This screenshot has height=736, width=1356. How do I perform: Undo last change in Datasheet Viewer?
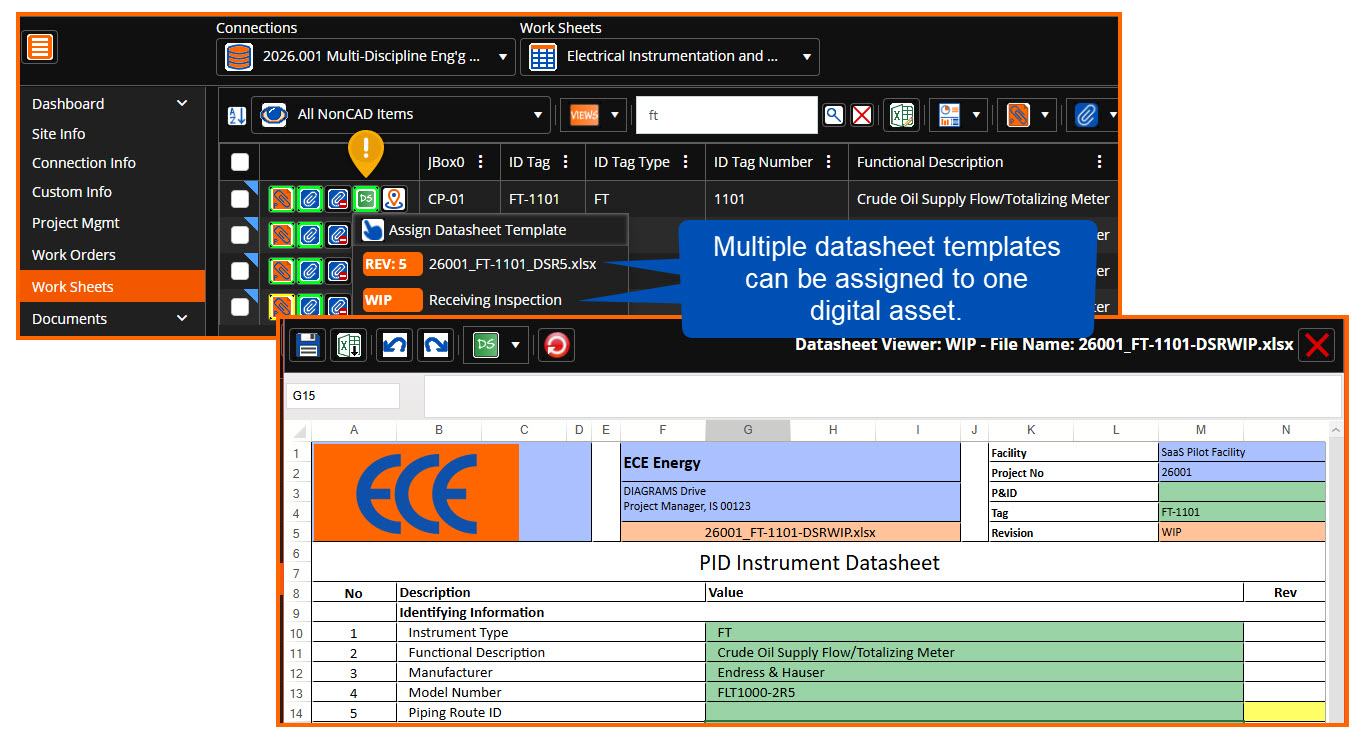point(394,345)
